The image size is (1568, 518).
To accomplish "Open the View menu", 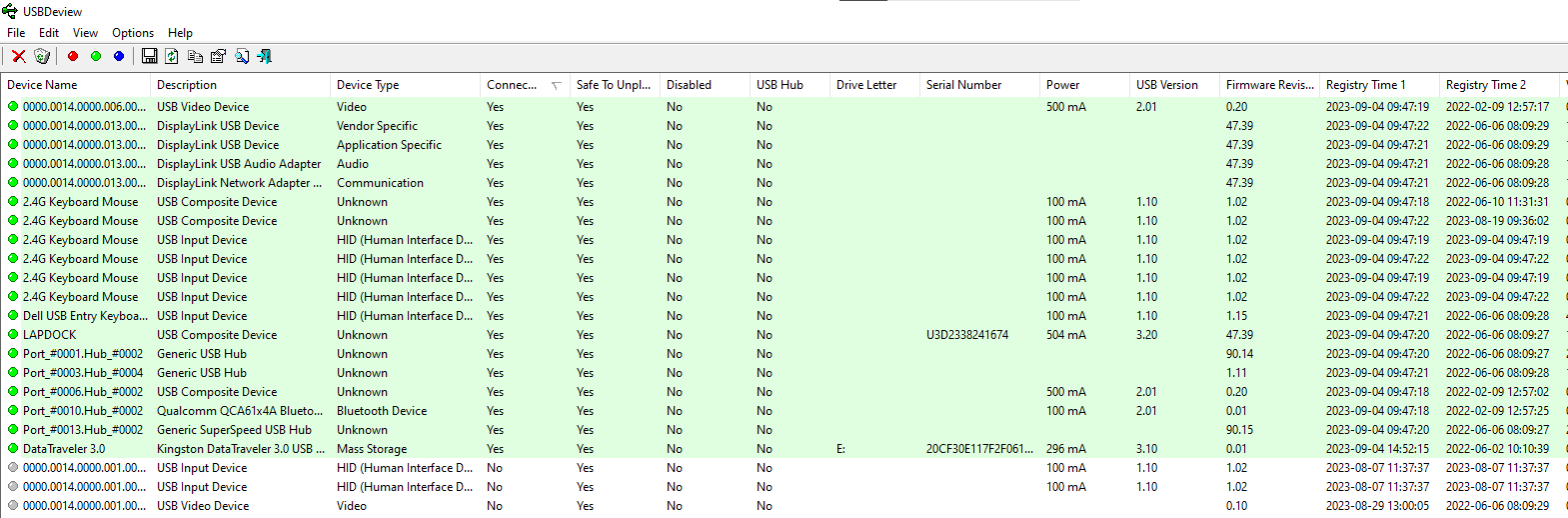I will (86, 33).
